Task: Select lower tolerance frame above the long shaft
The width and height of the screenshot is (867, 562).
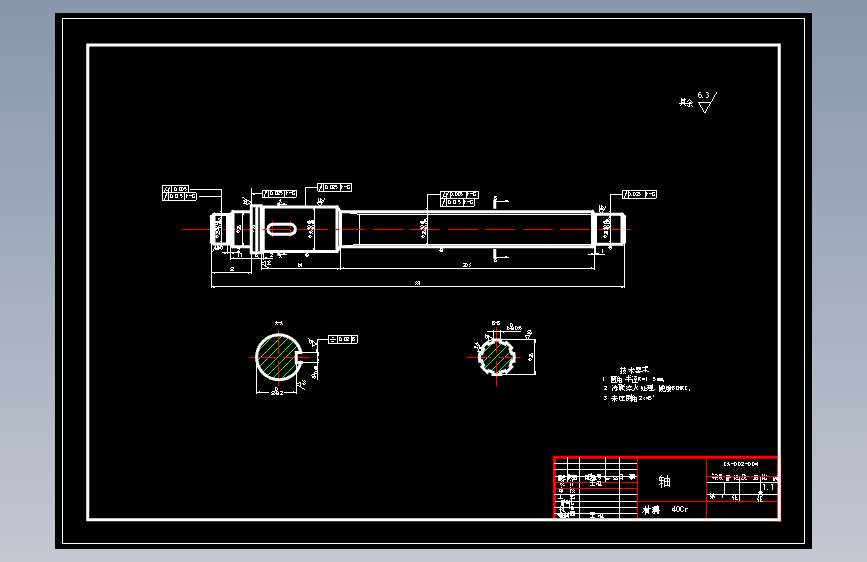Action: (x=458, y=202)
